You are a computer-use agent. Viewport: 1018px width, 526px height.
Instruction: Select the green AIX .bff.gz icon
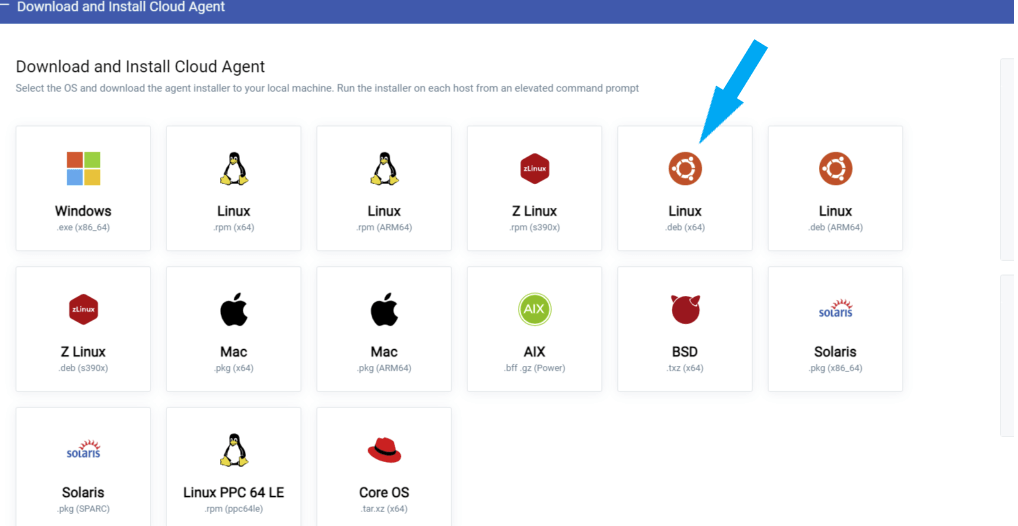click(x=534, y=309)
